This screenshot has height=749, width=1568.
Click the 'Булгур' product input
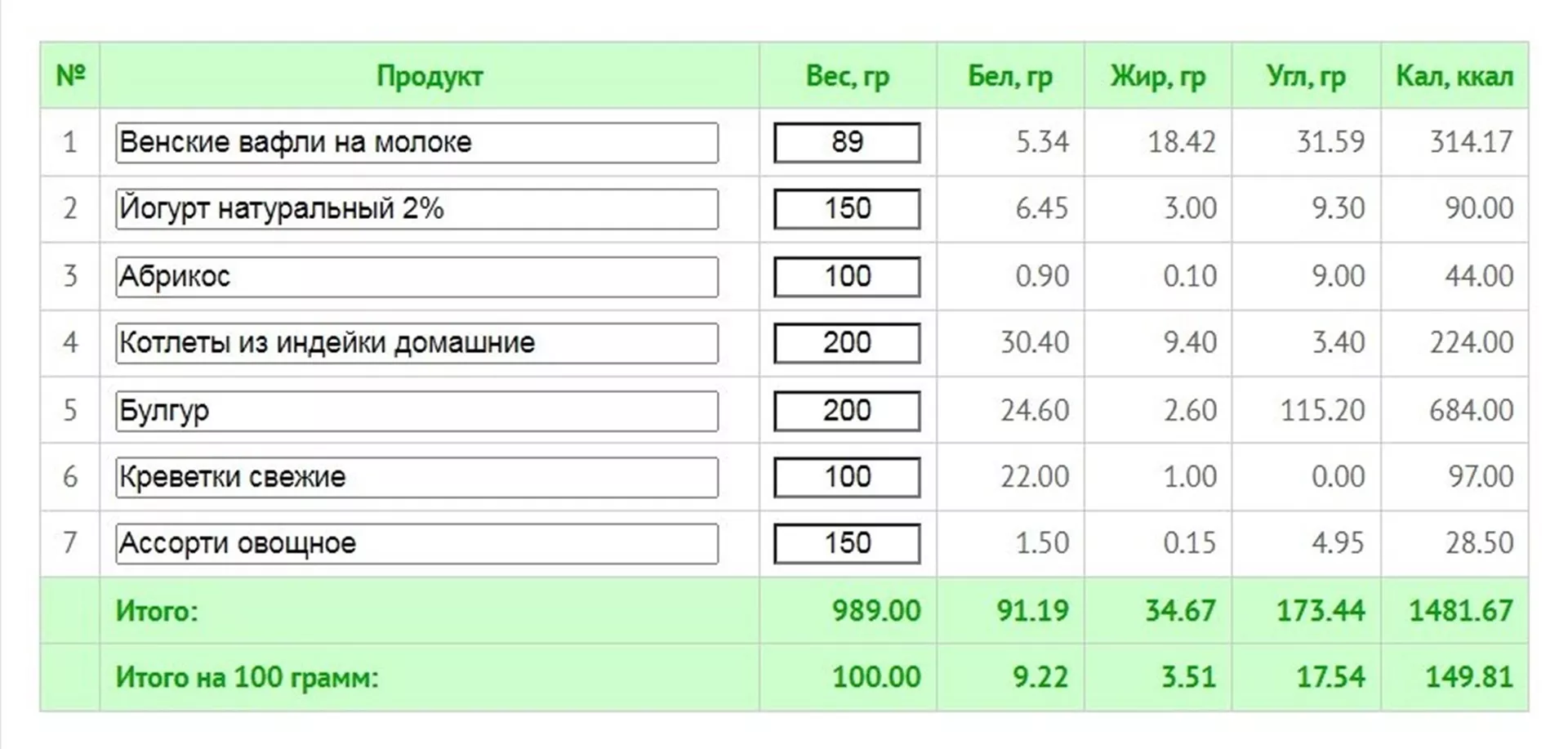coord(416,411)
